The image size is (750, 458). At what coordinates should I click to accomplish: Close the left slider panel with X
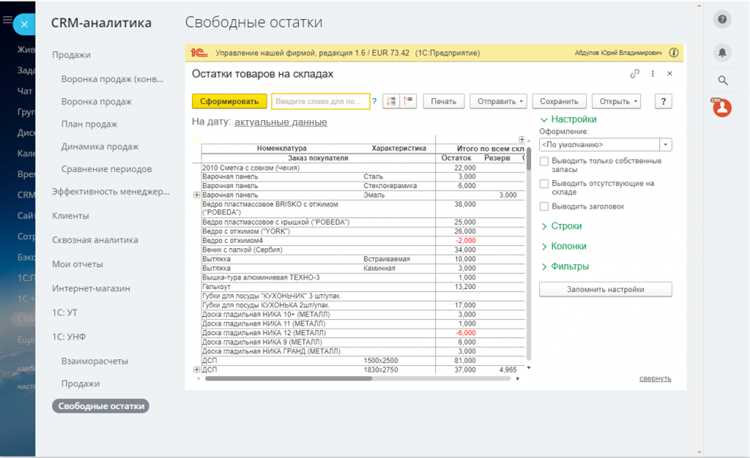(x=24, y=24)
